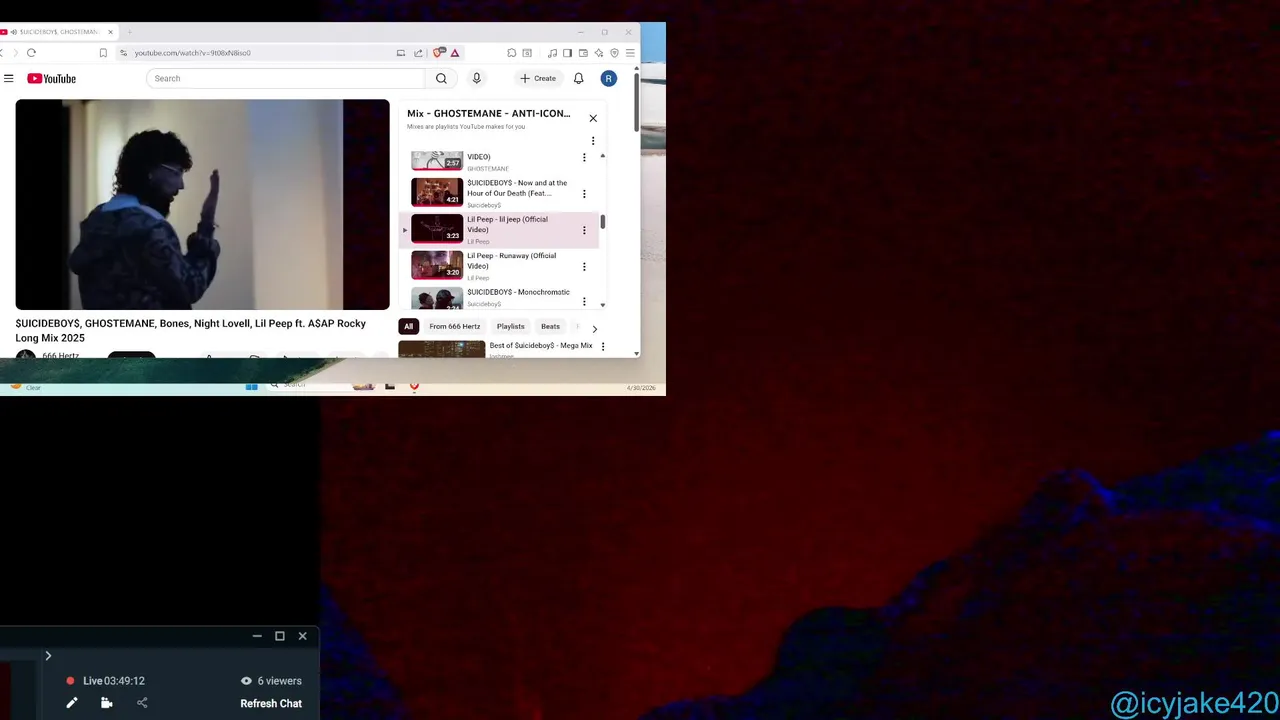Open the account avatar menu

coord(608,78)
